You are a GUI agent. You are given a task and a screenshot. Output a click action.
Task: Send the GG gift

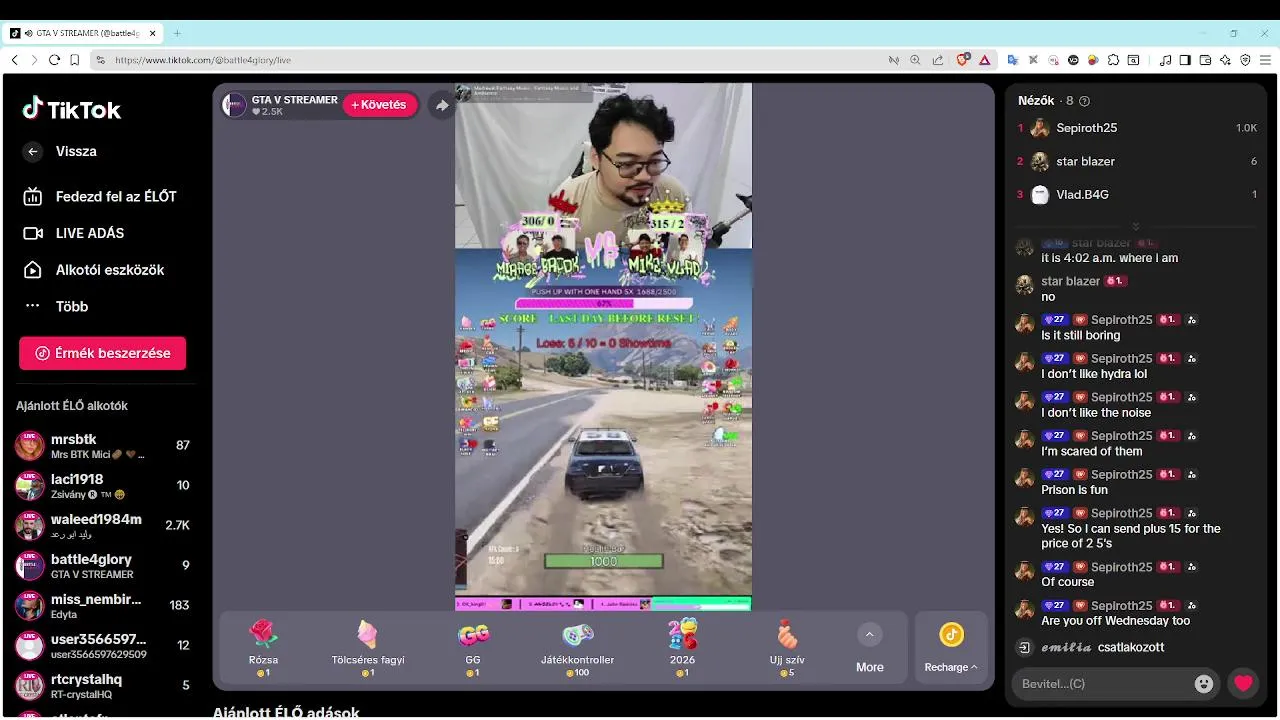473,648
